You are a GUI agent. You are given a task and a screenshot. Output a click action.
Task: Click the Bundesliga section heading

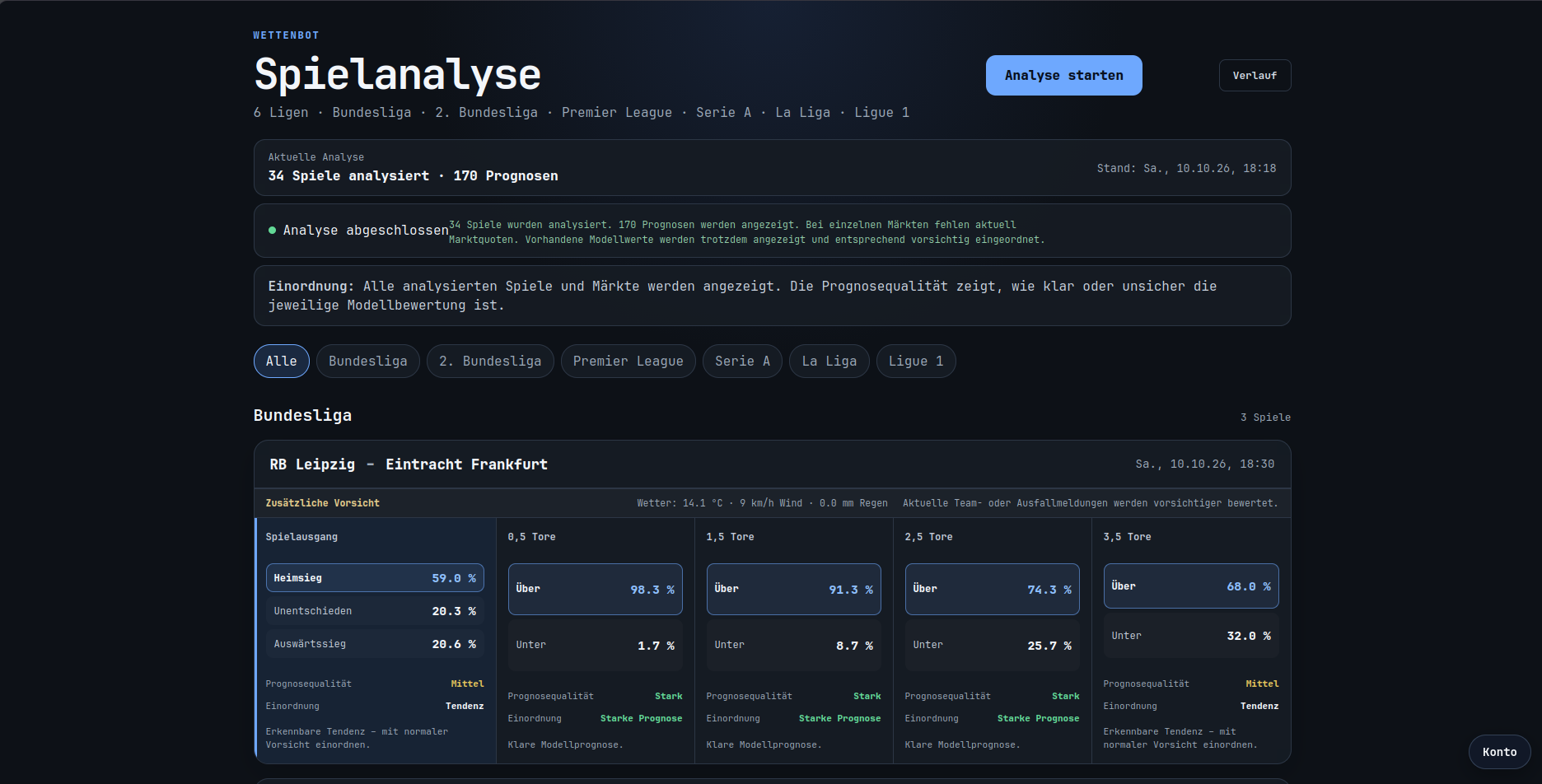(x=302, y=415)
